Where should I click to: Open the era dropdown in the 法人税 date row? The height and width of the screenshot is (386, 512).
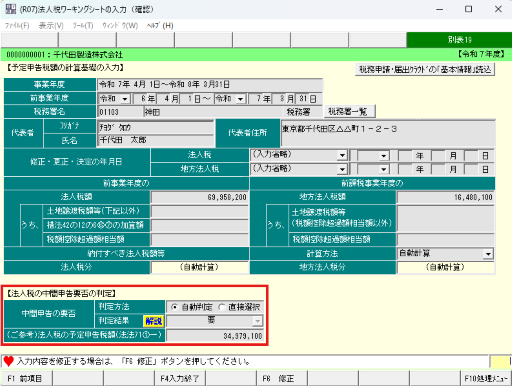(384, 156)
